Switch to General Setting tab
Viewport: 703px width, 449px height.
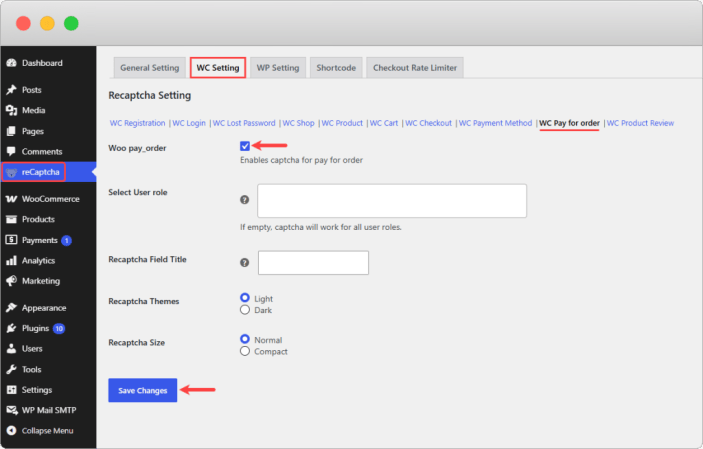[149, 68]
